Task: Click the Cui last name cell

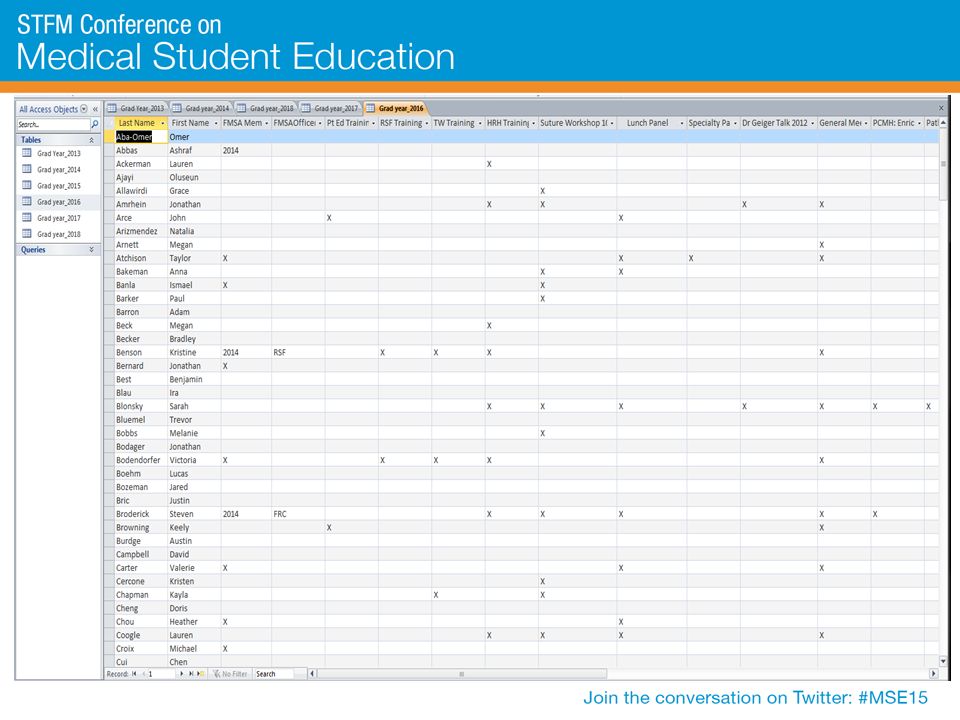Action: (141, 662)
